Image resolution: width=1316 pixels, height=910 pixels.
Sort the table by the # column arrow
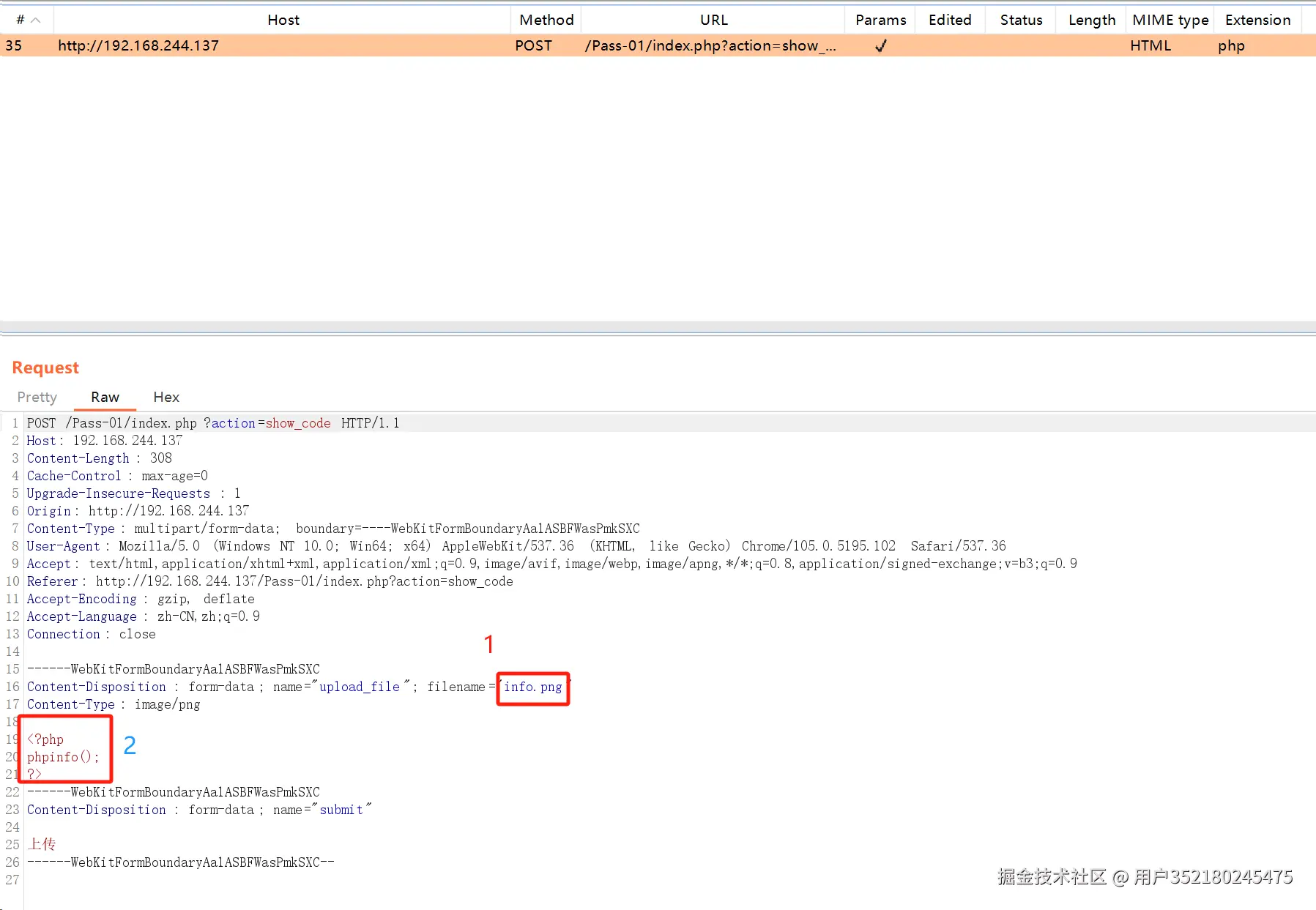coord(35,20)
